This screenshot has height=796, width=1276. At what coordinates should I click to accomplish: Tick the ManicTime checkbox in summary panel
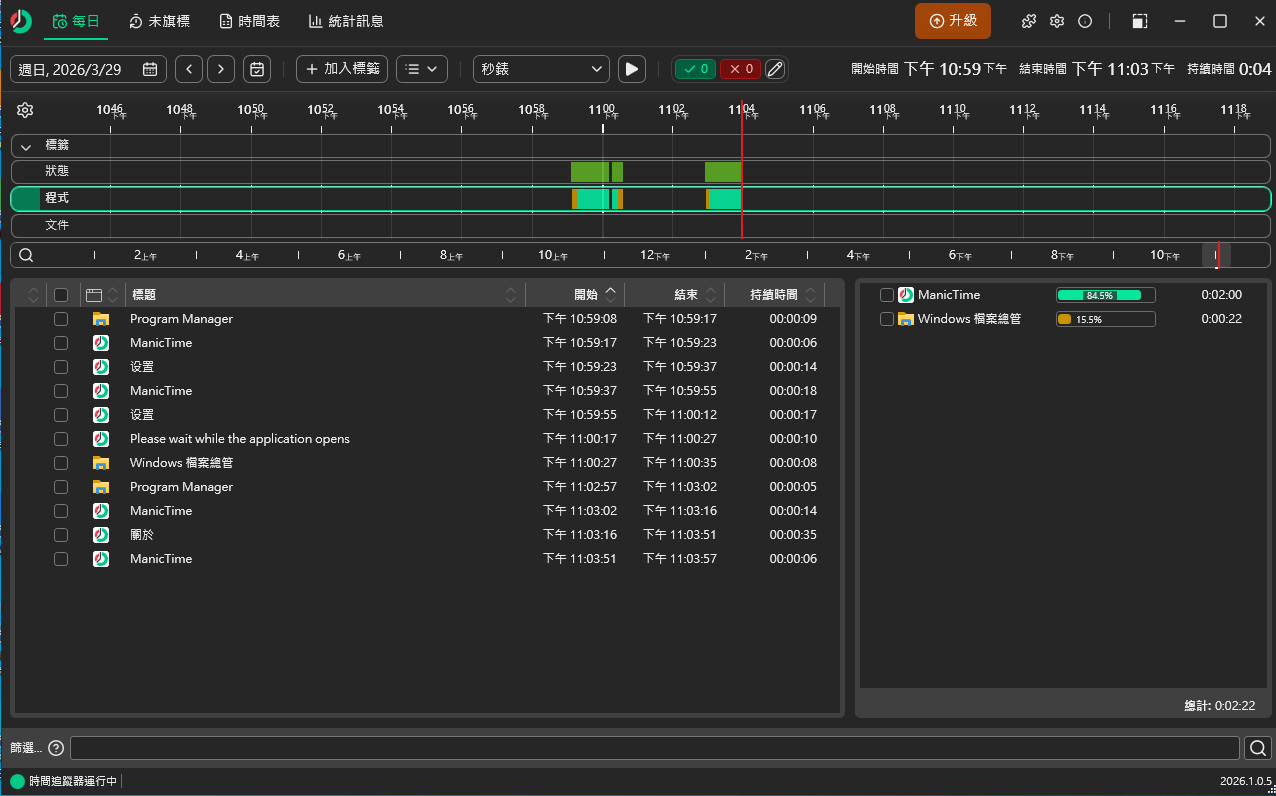(886, 295)
